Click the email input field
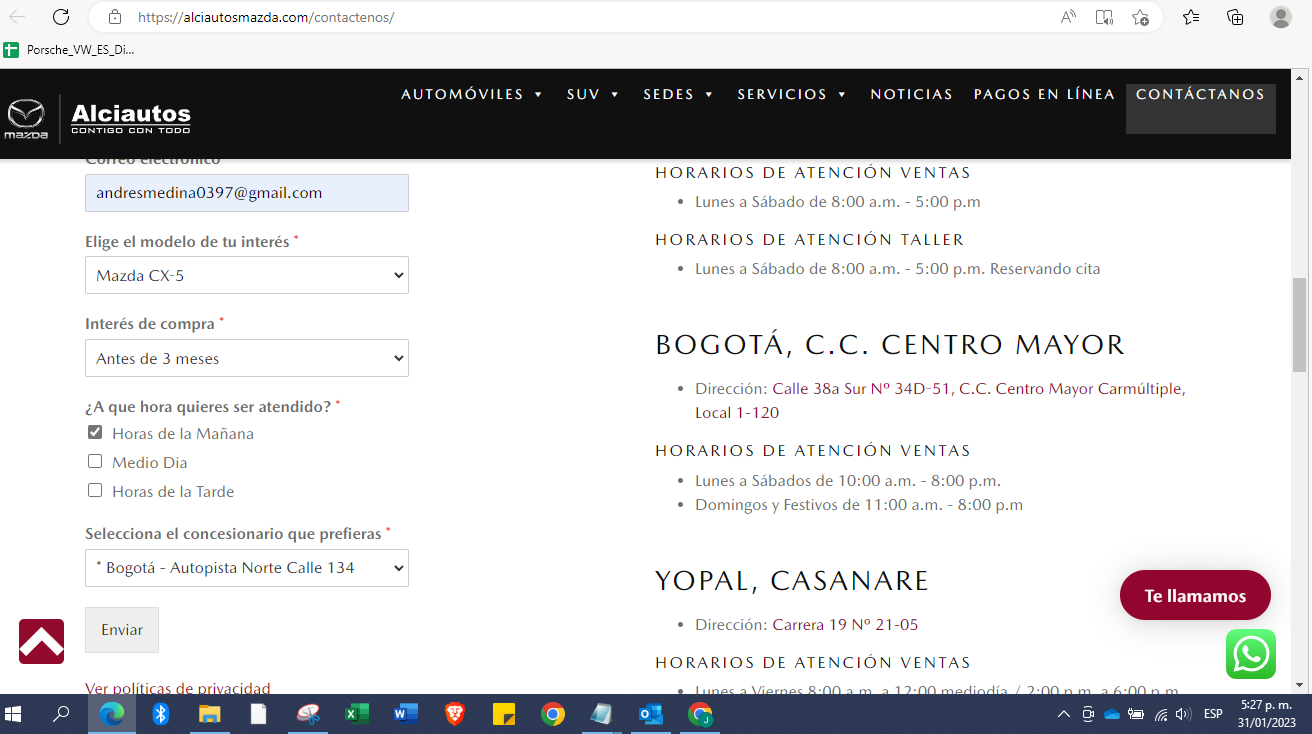 (x=247, y=193)
